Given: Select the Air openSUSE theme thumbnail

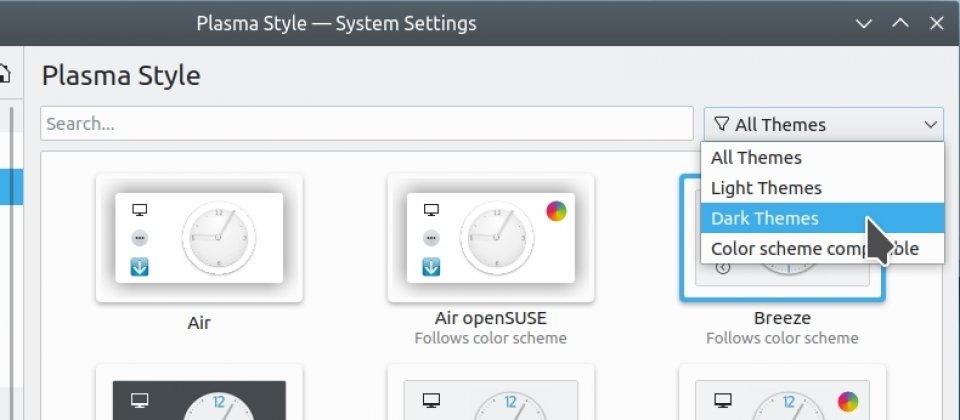Looking at the screenshot, I should (490, 238).
